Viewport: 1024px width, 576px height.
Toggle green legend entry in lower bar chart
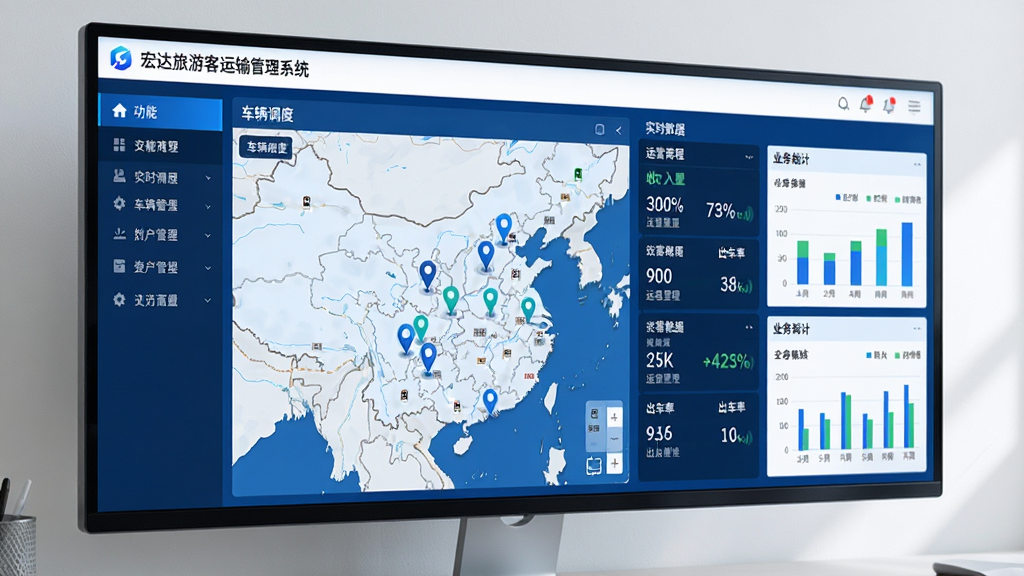coord(908,356)
